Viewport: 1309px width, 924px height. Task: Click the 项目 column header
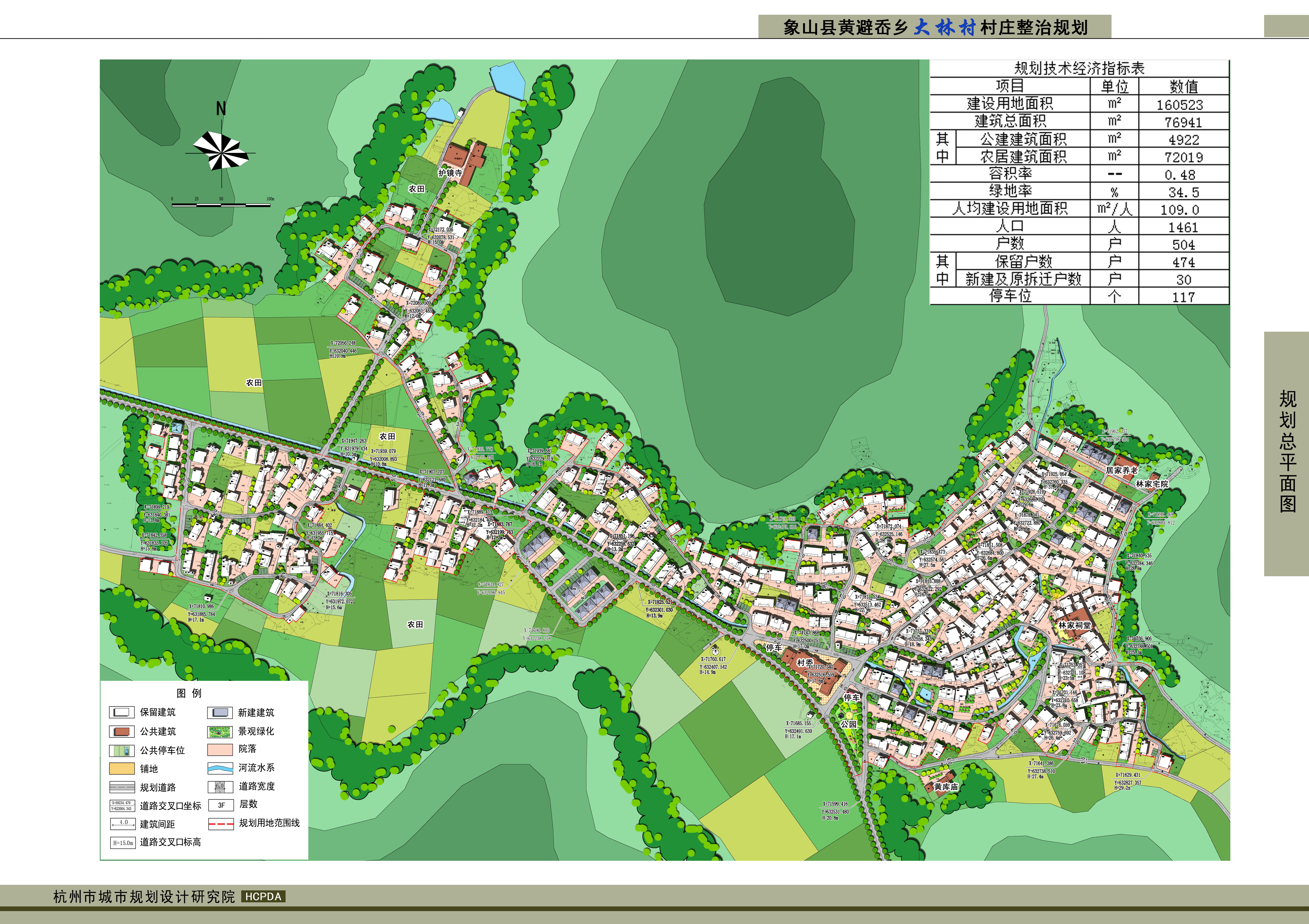coord(1010,86)
